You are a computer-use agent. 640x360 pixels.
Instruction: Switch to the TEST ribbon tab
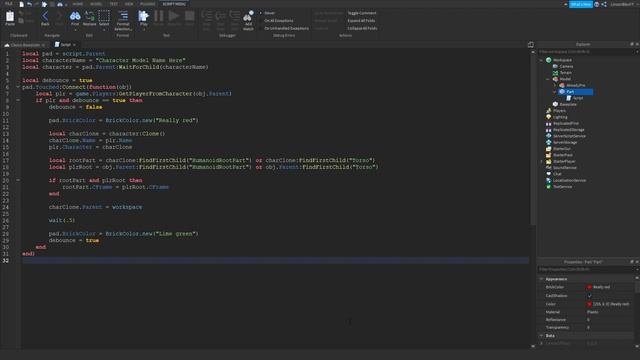click(114, 4)
